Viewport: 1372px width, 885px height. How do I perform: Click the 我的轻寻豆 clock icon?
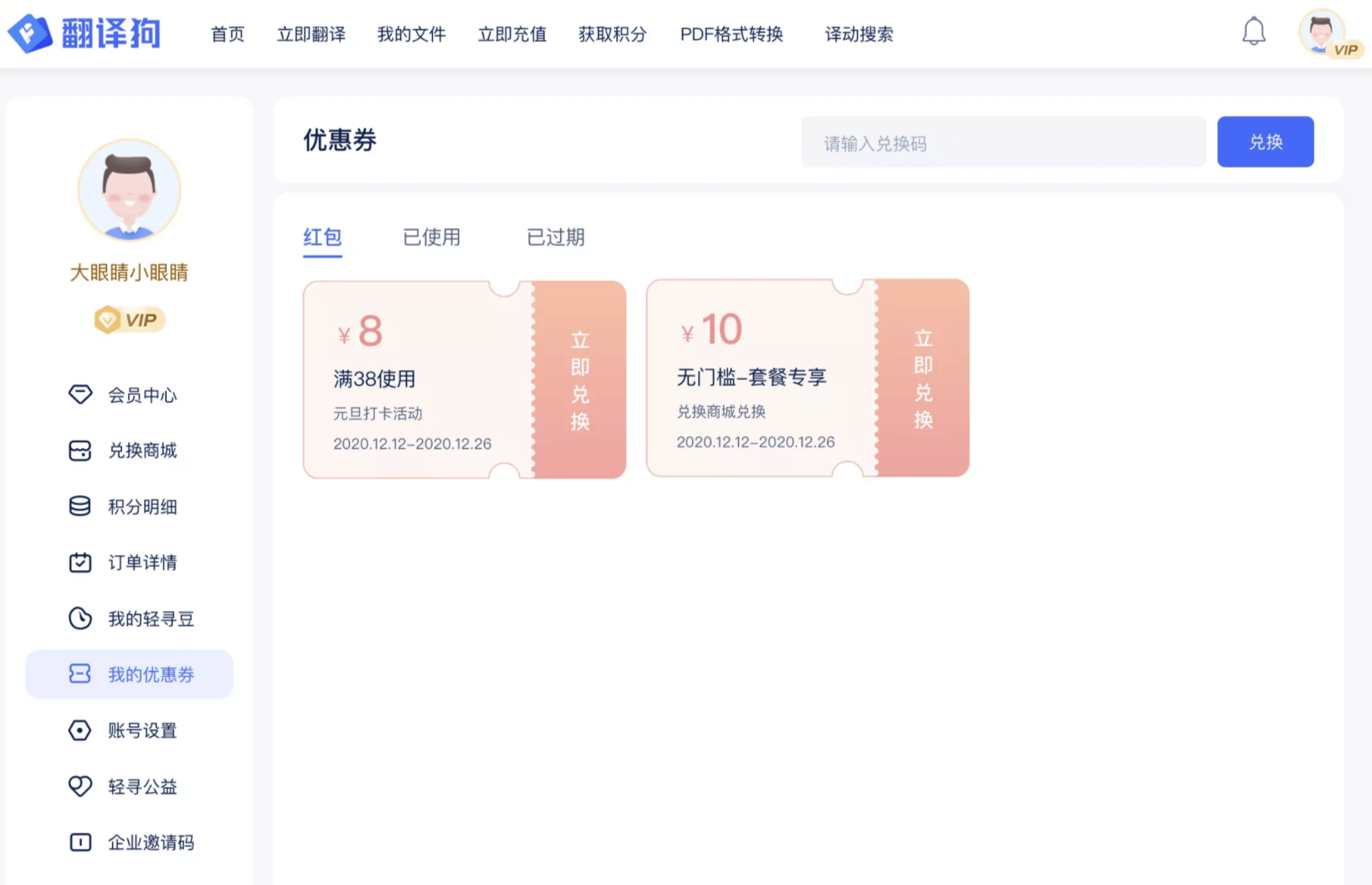(80, 619)
